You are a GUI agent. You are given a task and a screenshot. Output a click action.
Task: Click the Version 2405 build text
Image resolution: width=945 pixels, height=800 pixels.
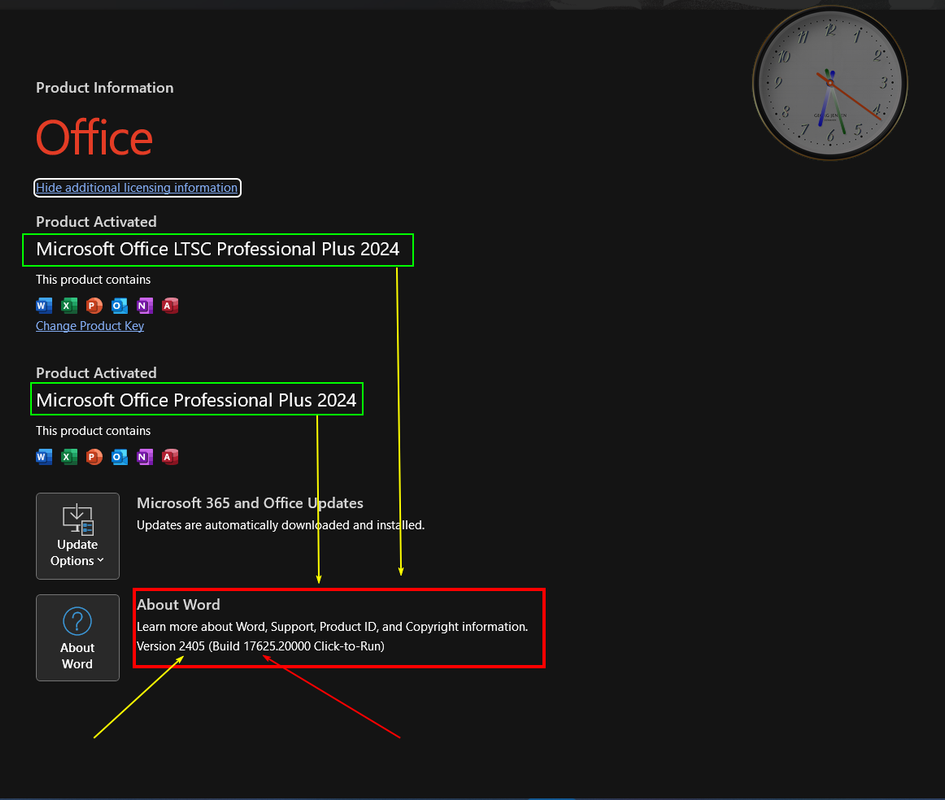point(260,646)
